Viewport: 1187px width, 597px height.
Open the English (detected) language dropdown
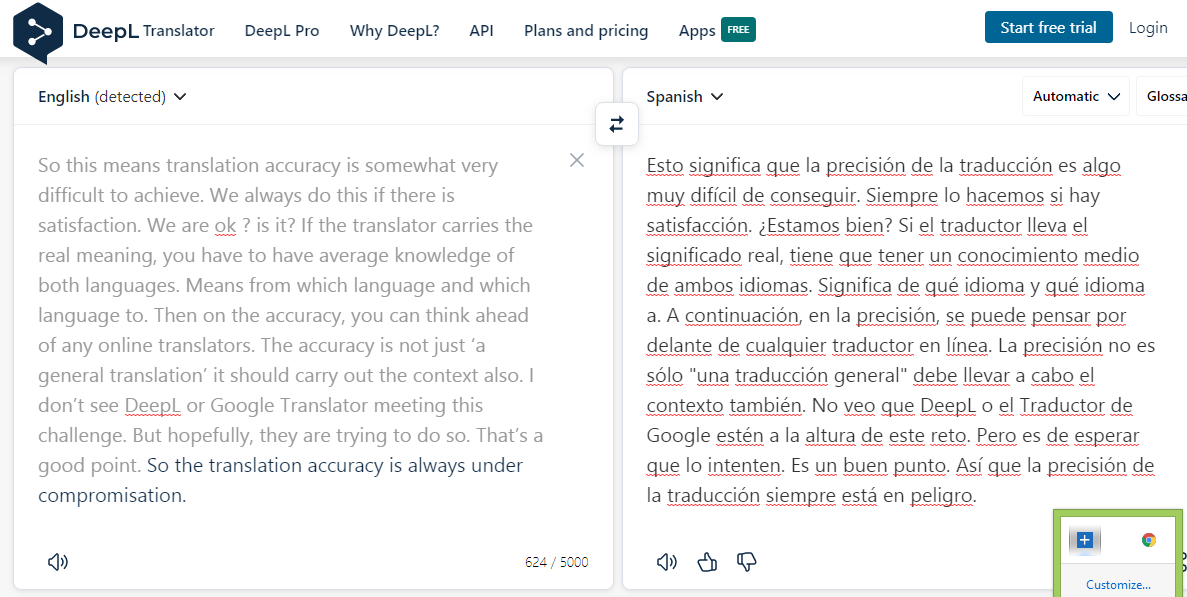coord(112,97)
